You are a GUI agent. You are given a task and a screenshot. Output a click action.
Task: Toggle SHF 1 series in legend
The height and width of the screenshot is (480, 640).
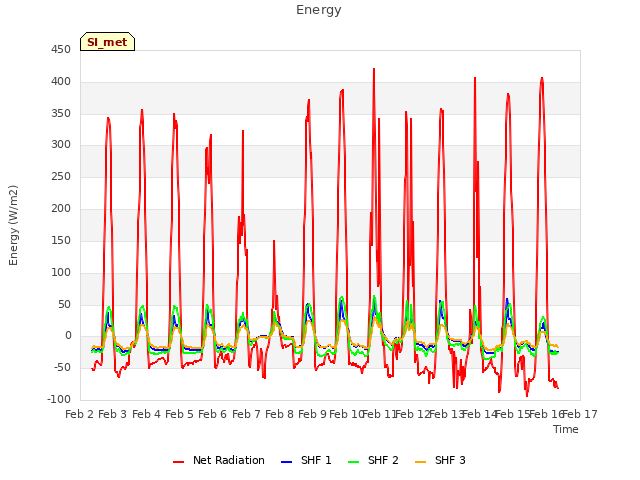pos(306,460)
